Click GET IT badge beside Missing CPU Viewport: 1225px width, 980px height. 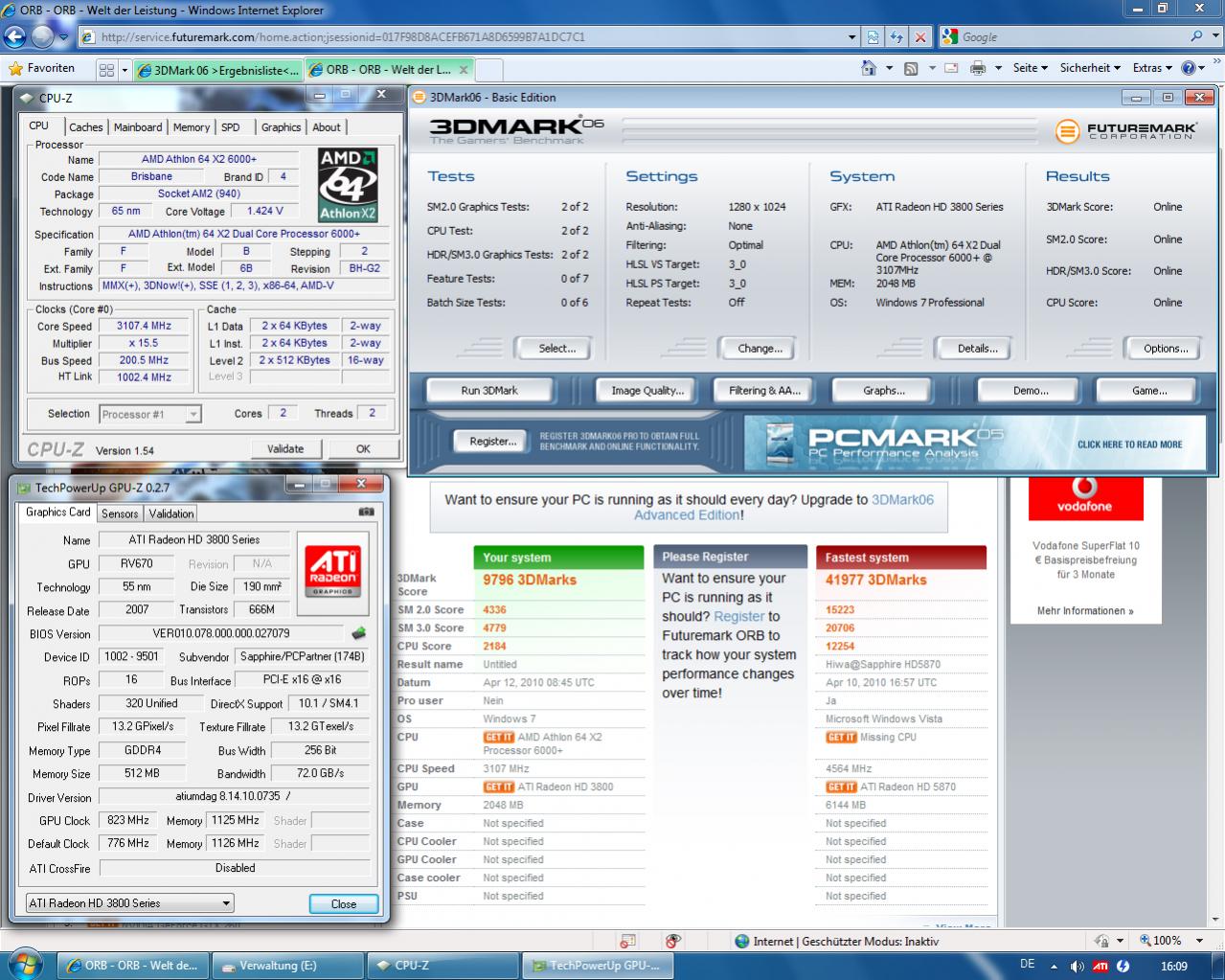[x=841, y=737]
